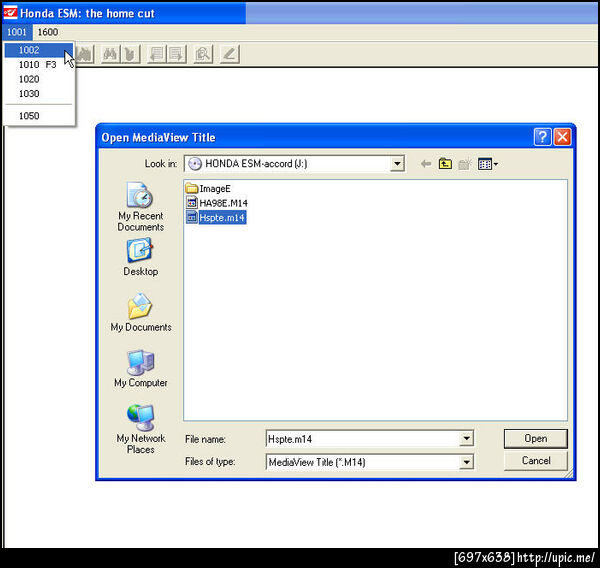Open My Recent Documents in places bar
Image resolution: width=600 pixels, height=568 pixels.
[x=140, y=207]
